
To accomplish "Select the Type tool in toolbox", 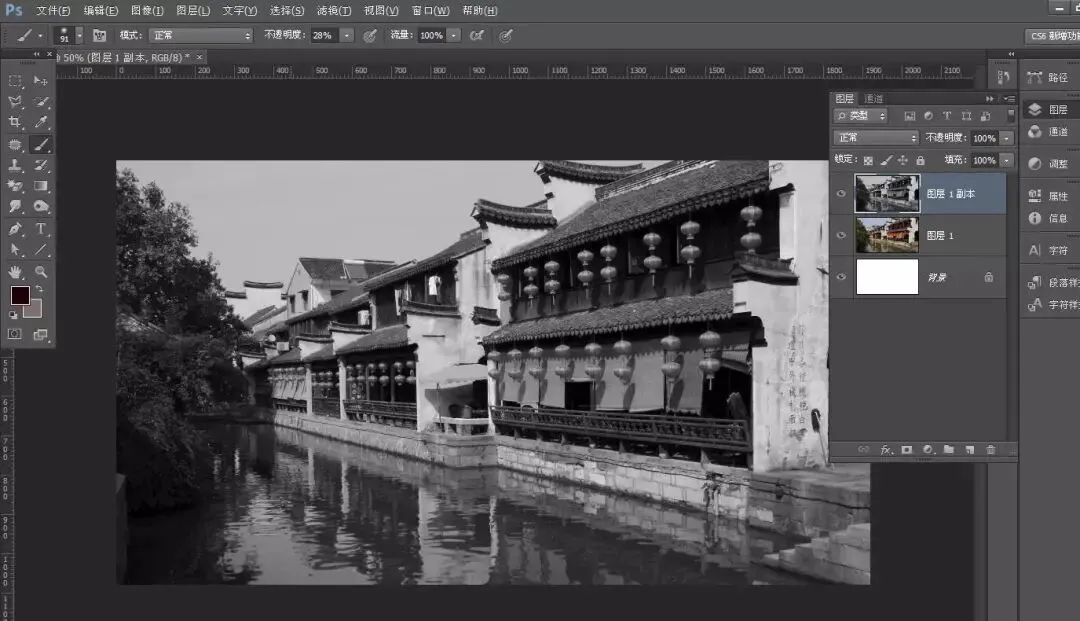I will pos(41,229).
